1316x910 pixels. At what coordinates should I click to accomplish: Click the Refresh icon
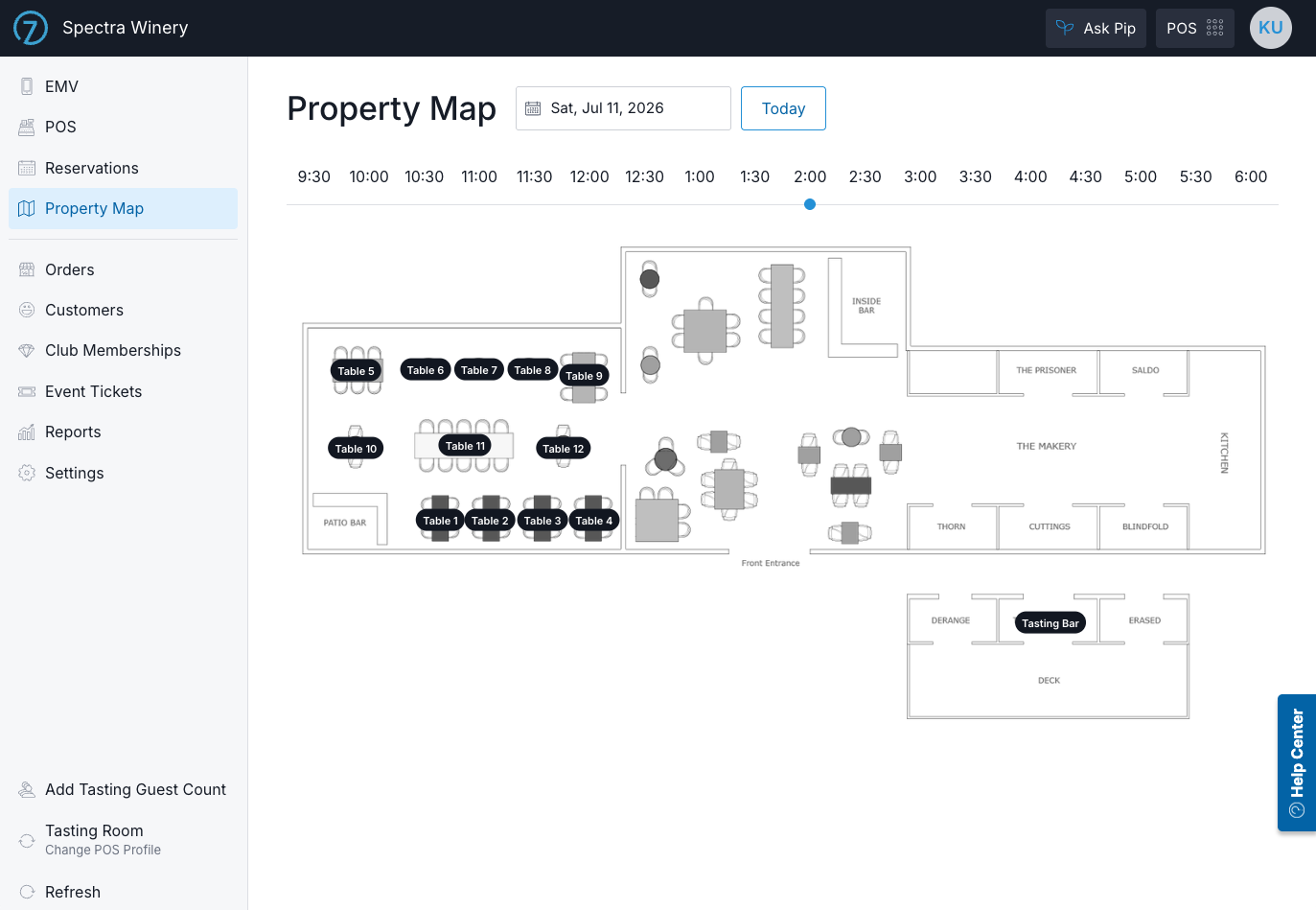click(x=27, y=892)
